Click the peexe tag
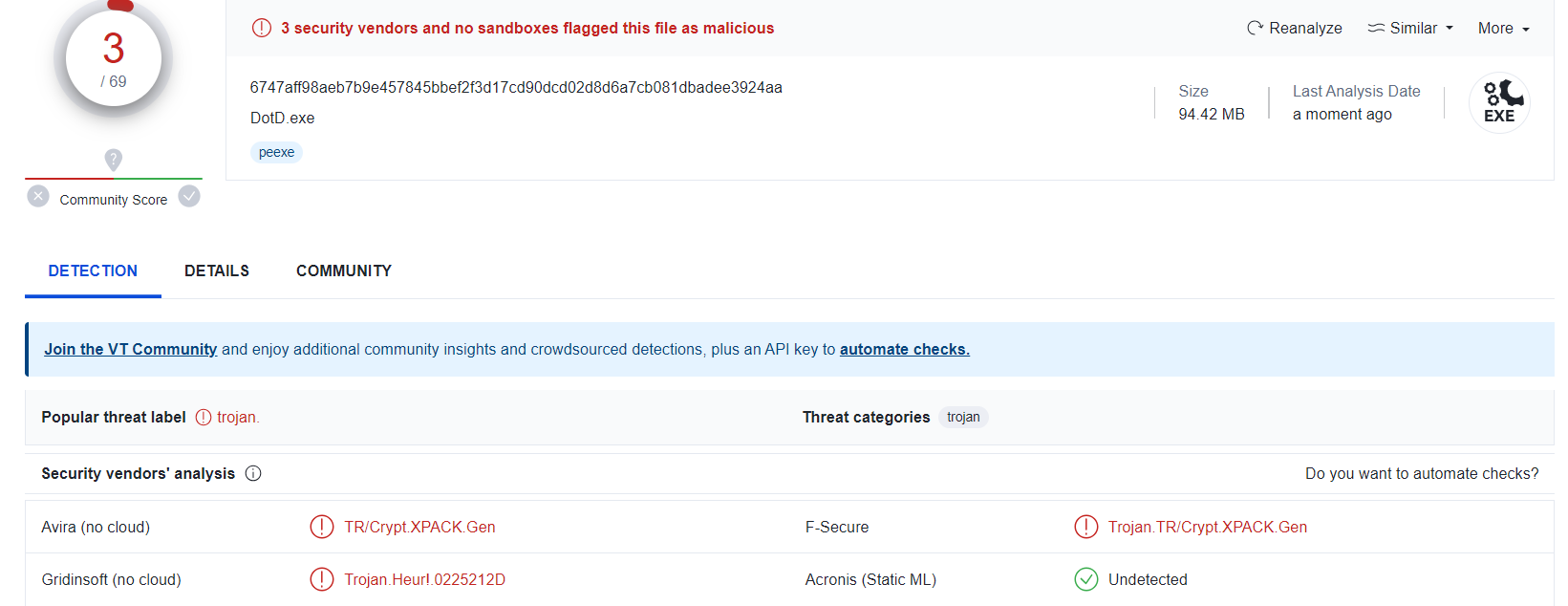1568x606 pixels. (276, 153)
